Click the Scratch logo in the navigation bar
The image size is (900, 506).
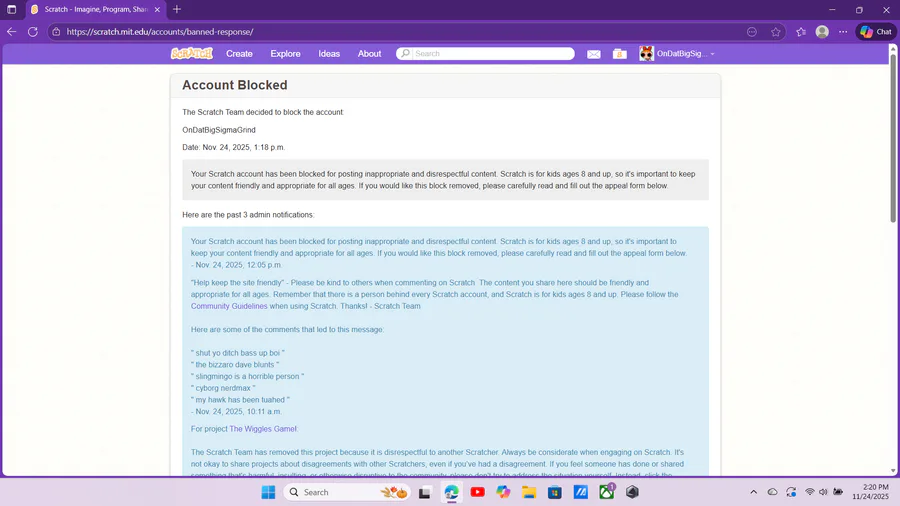[192, 53]
